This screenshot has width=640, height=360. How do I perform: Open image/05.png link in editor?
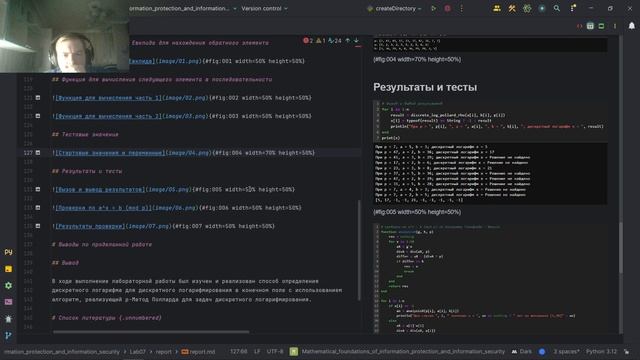(169, 189)
